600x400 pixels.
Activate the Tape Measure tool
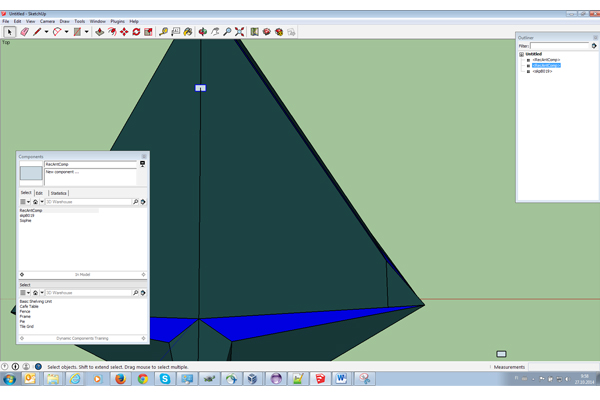click(164, 32)
